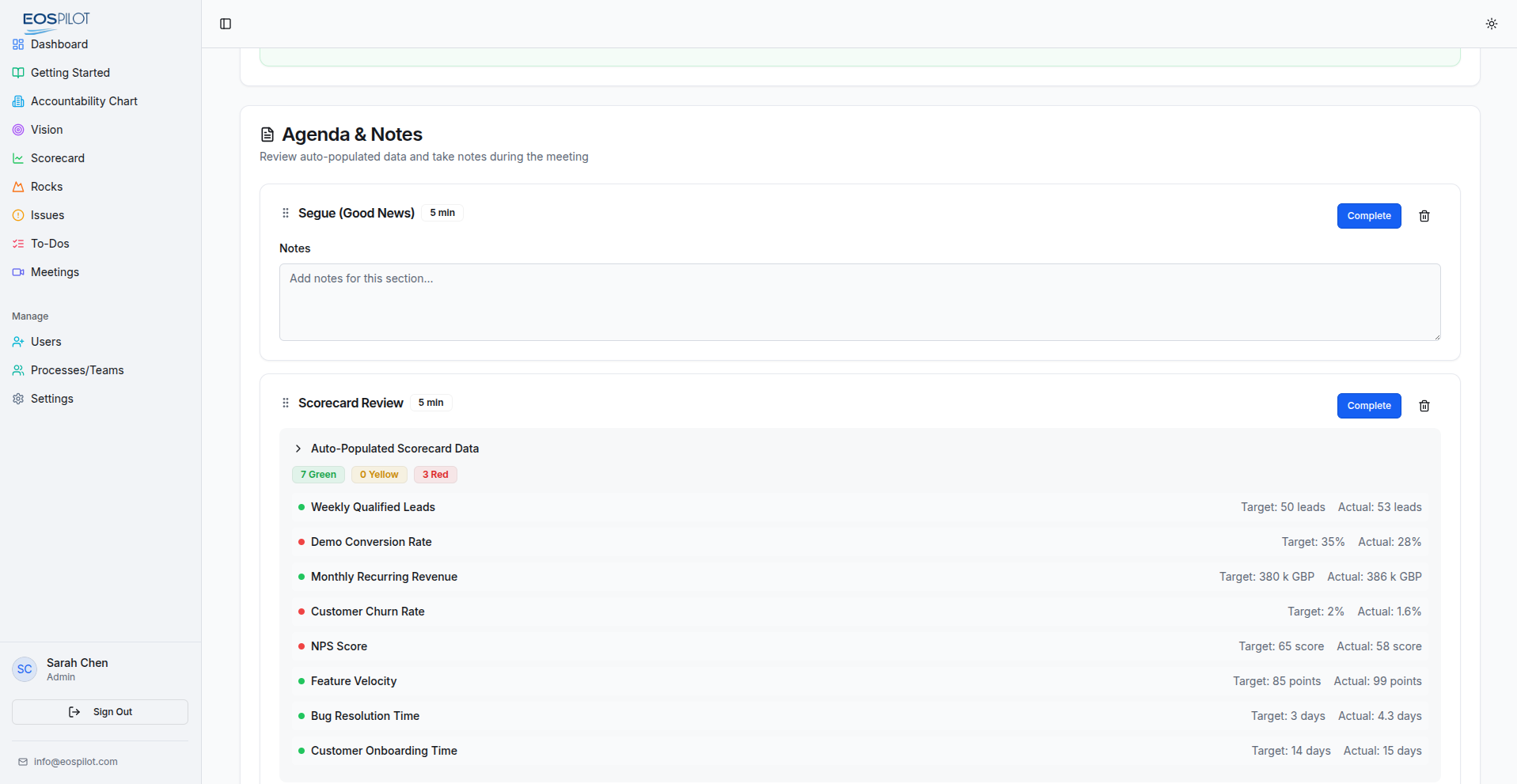
Task: Click the 3 Red status badge
Action: [x=435, y=475]
